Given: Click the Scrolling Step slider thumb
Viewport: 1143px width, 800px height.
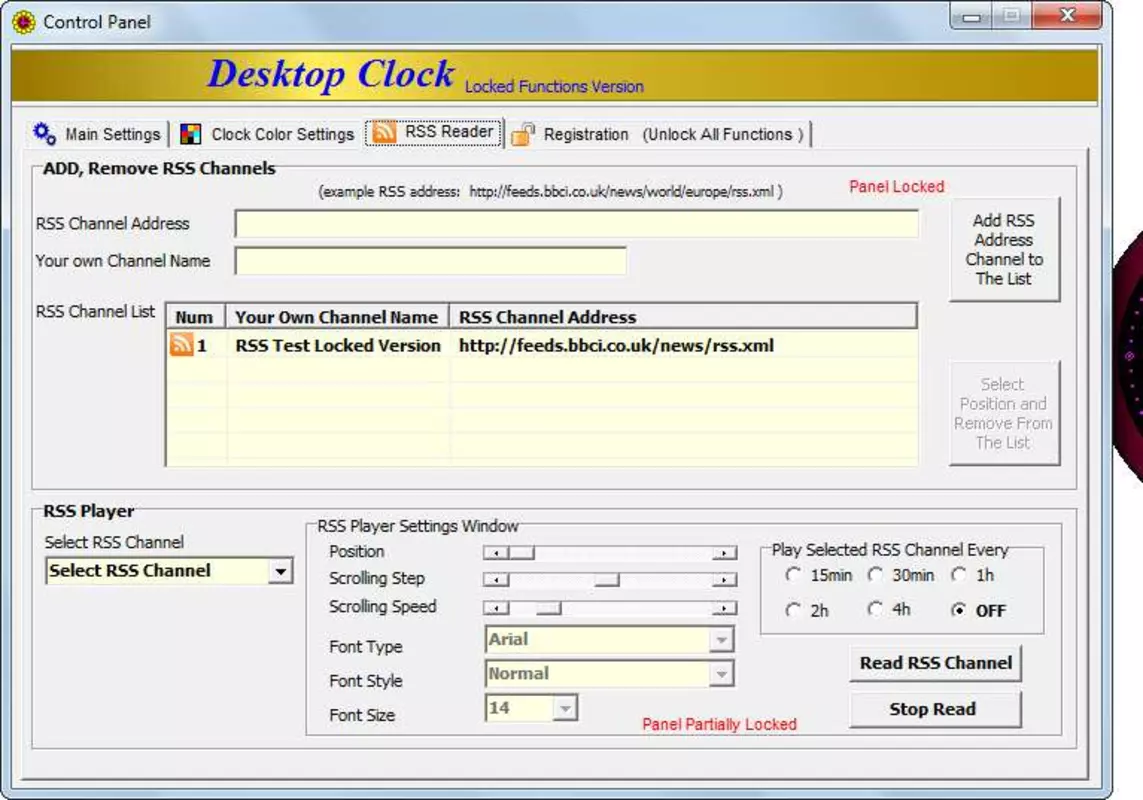Looking at the screenshot, I should click(x=606, y=580).
